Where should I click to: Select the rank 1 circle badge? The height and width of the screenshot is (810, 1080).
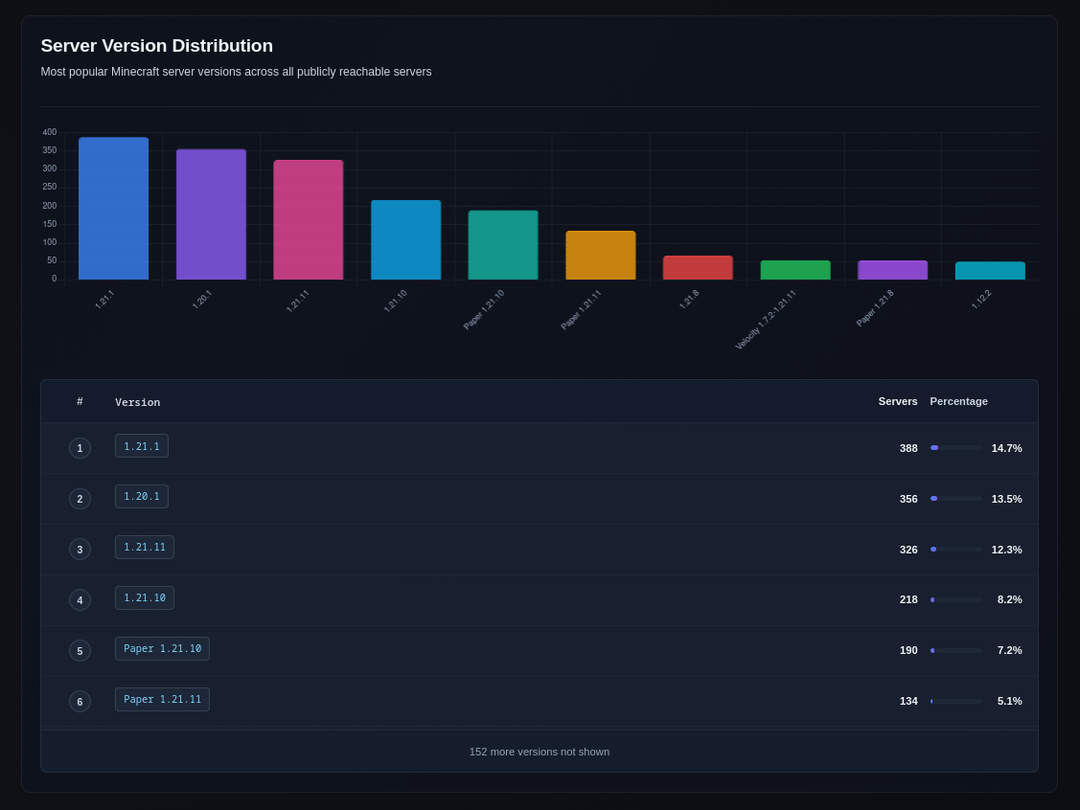(80, 448)
